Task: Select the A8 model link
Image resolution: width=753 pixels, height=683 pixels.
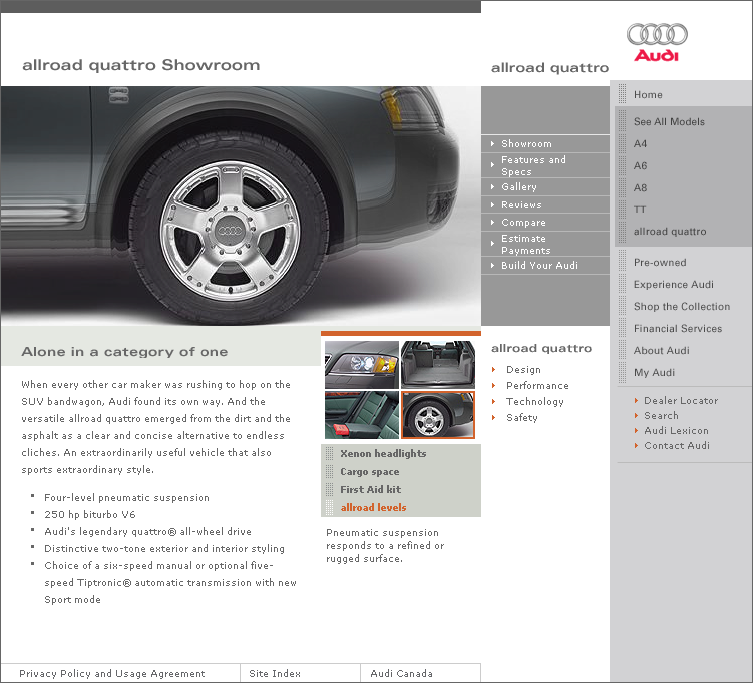Action: pyautogui.click(x=640, y=188)
